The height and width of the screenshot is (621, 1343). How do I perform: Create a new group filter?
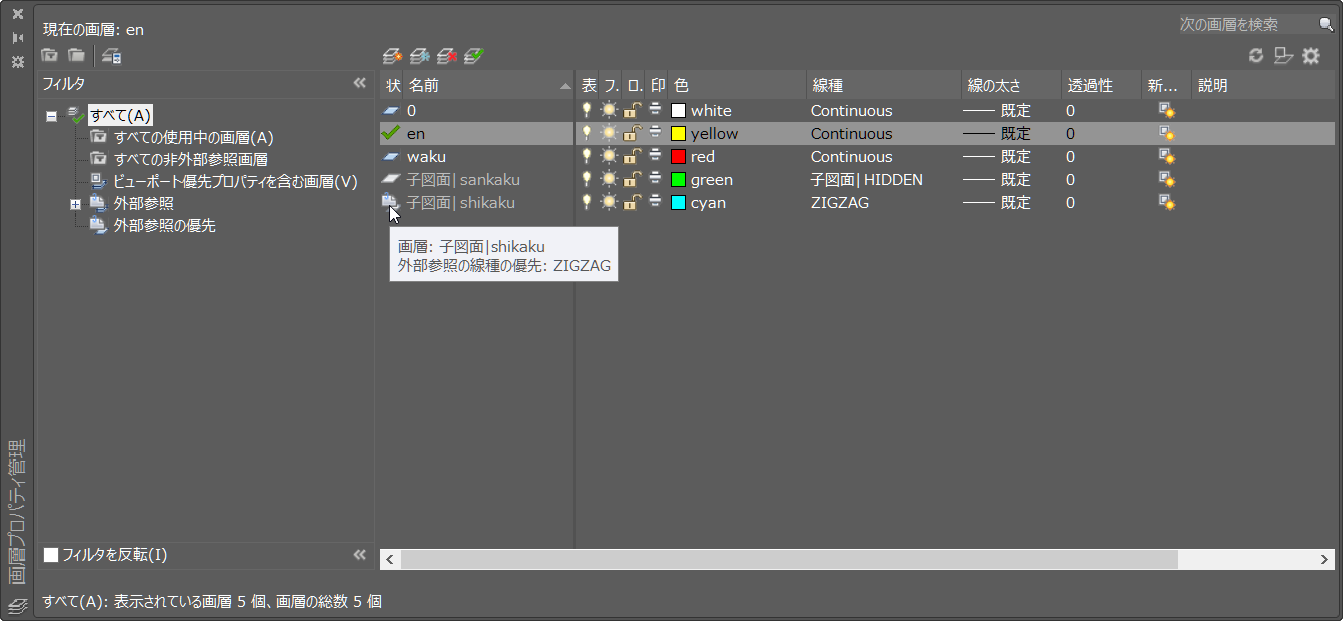pos(77,55)
